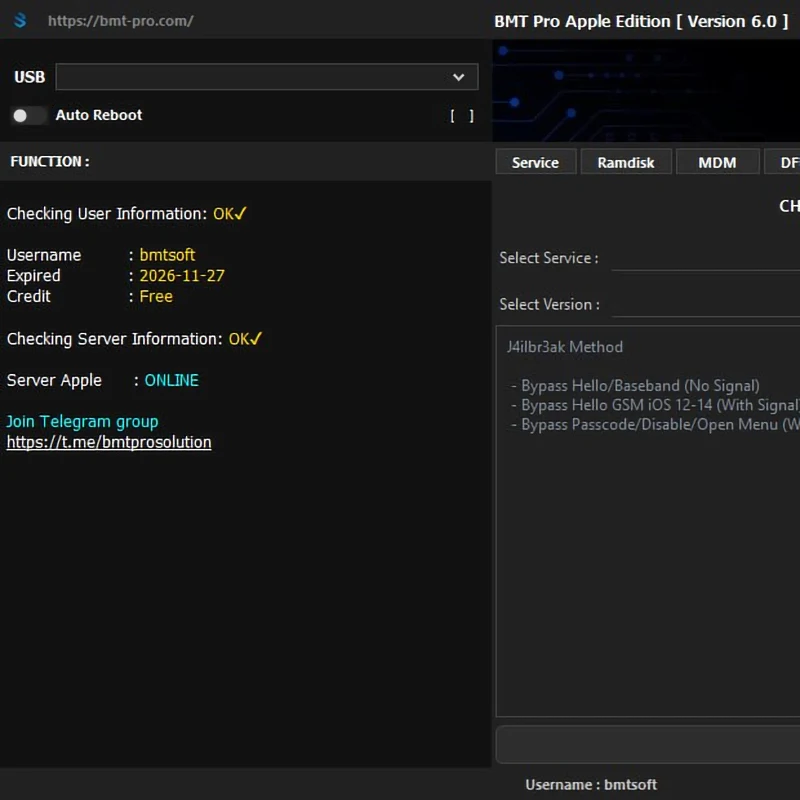Screen dimensions: 800x800
Task: Click the progress bar below the method box
Action: click(x=648, y=744)
